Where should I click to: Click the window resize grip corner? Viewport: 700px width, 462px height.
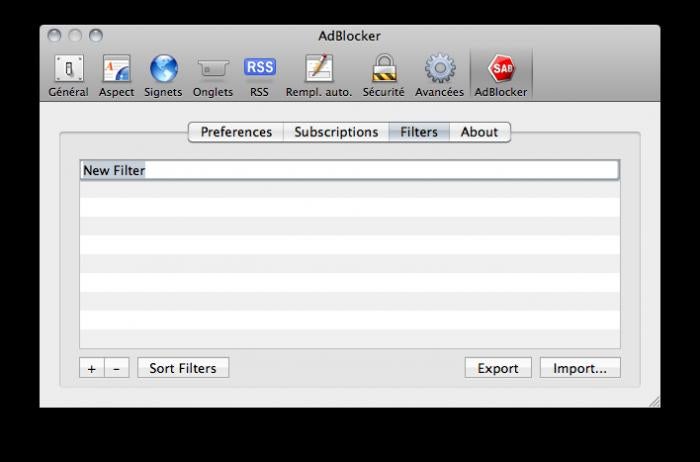click(654, 402)
